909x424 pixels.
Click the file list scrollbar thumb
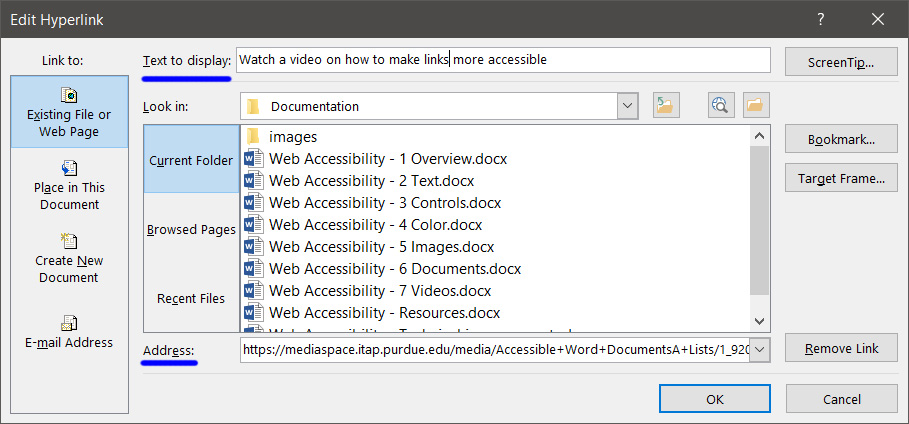pos(760,220)
